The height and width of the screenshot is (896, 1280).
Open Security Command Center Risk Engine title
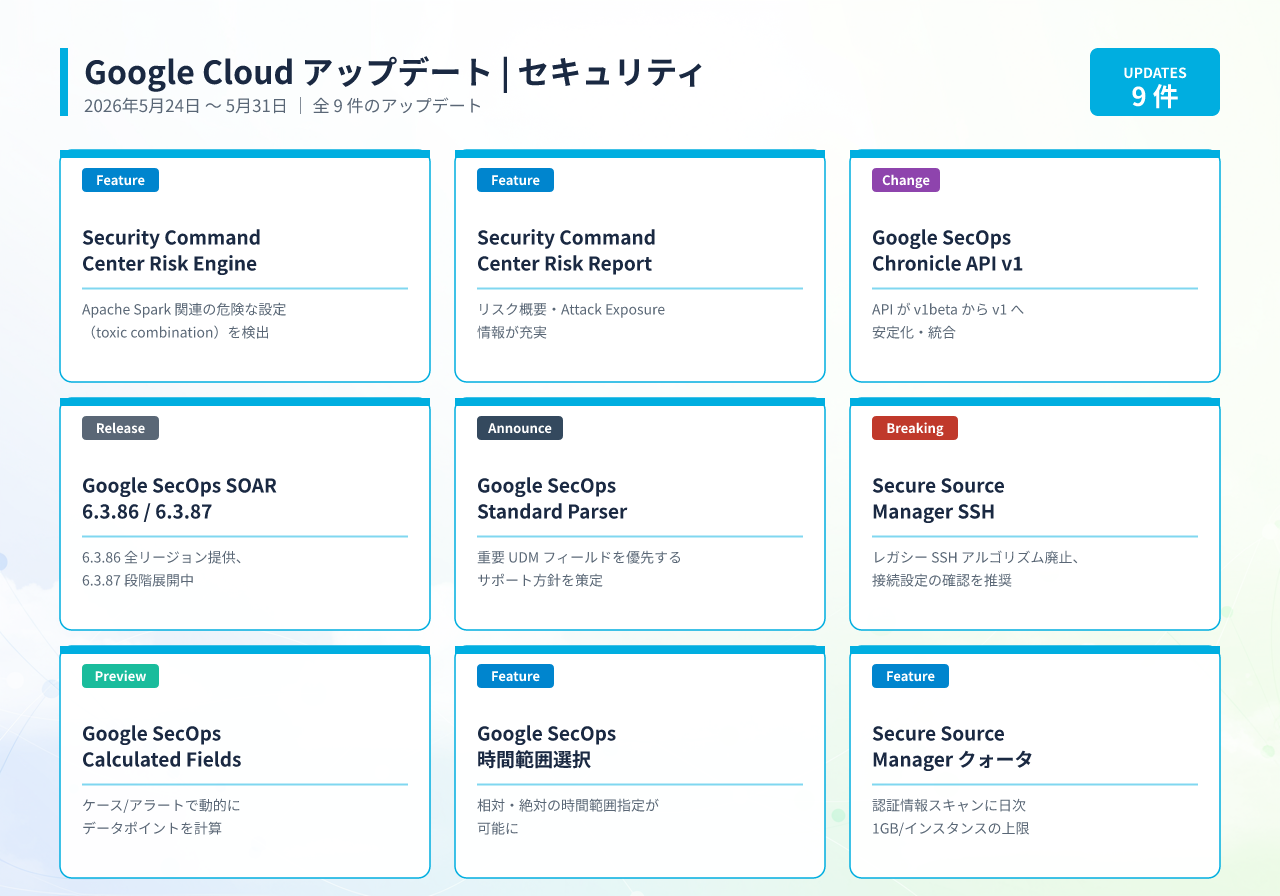pos(171,250)
